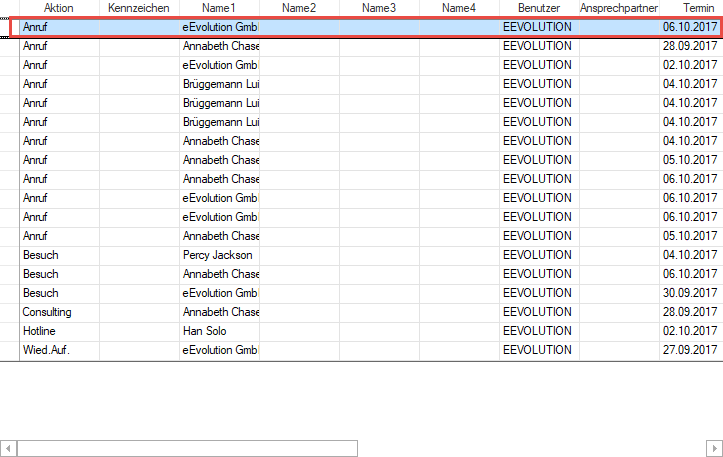Sort by the Benutzer column header
723x457 pixels.
[539, 8]
